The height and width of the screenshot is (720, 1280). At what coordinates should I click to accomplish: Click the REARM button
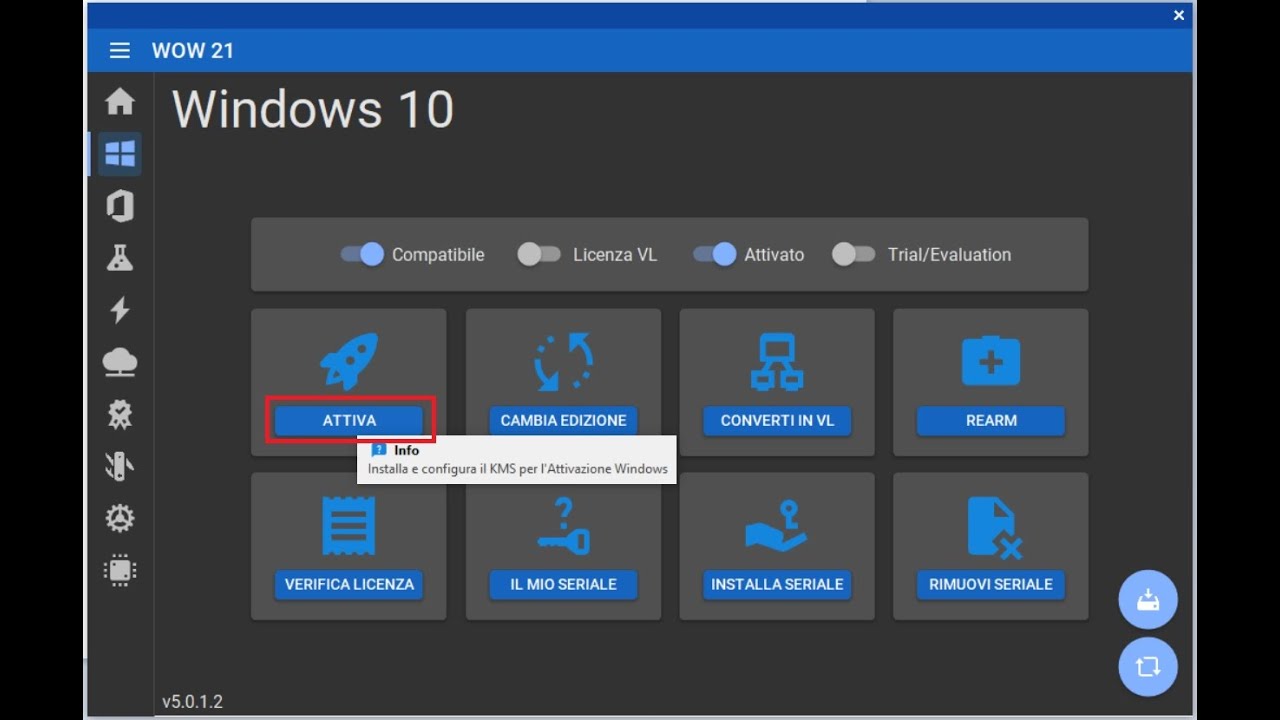[x=991, y=420]
